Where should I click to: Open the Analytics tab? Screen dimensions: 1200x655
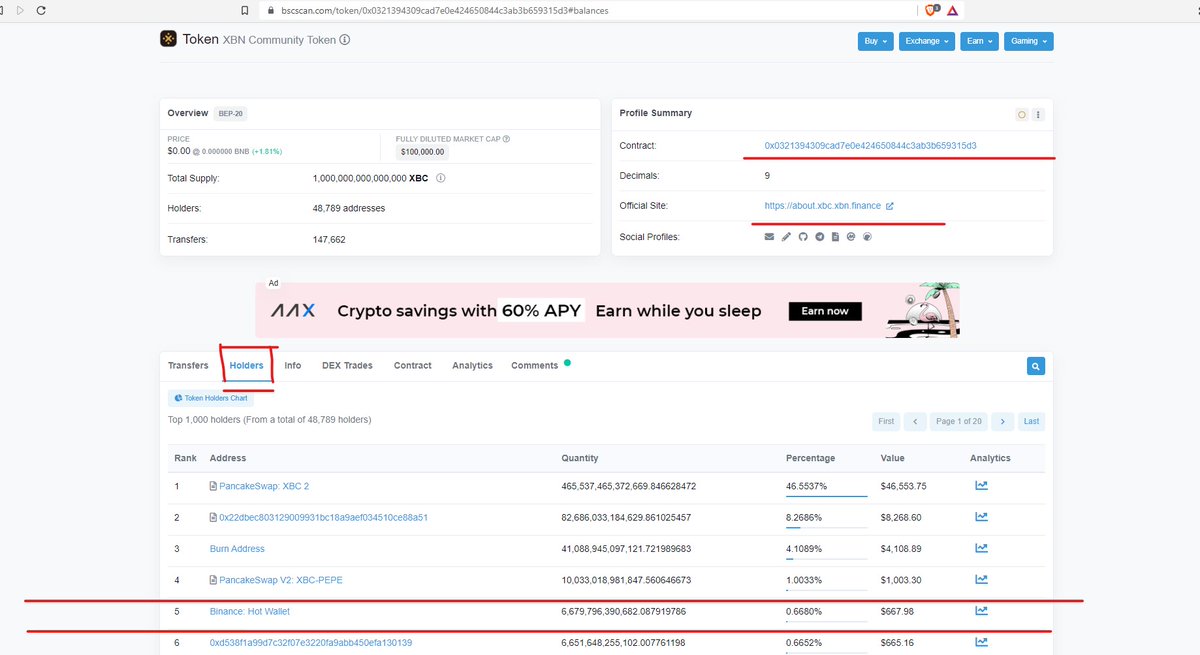[472, 366]
